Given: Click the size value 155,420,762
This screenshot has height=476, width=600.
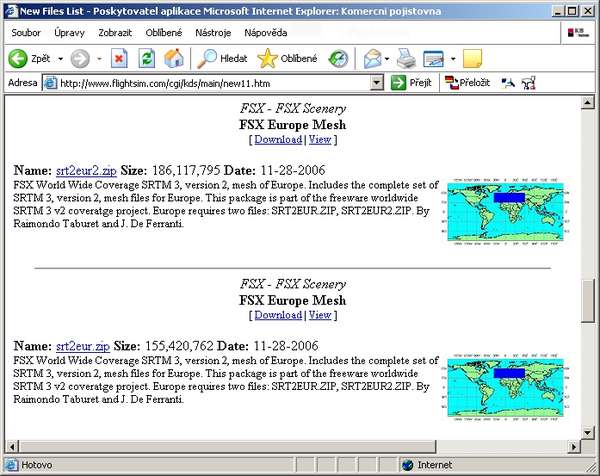Looking at the screenshot, I should pos(179,346).
